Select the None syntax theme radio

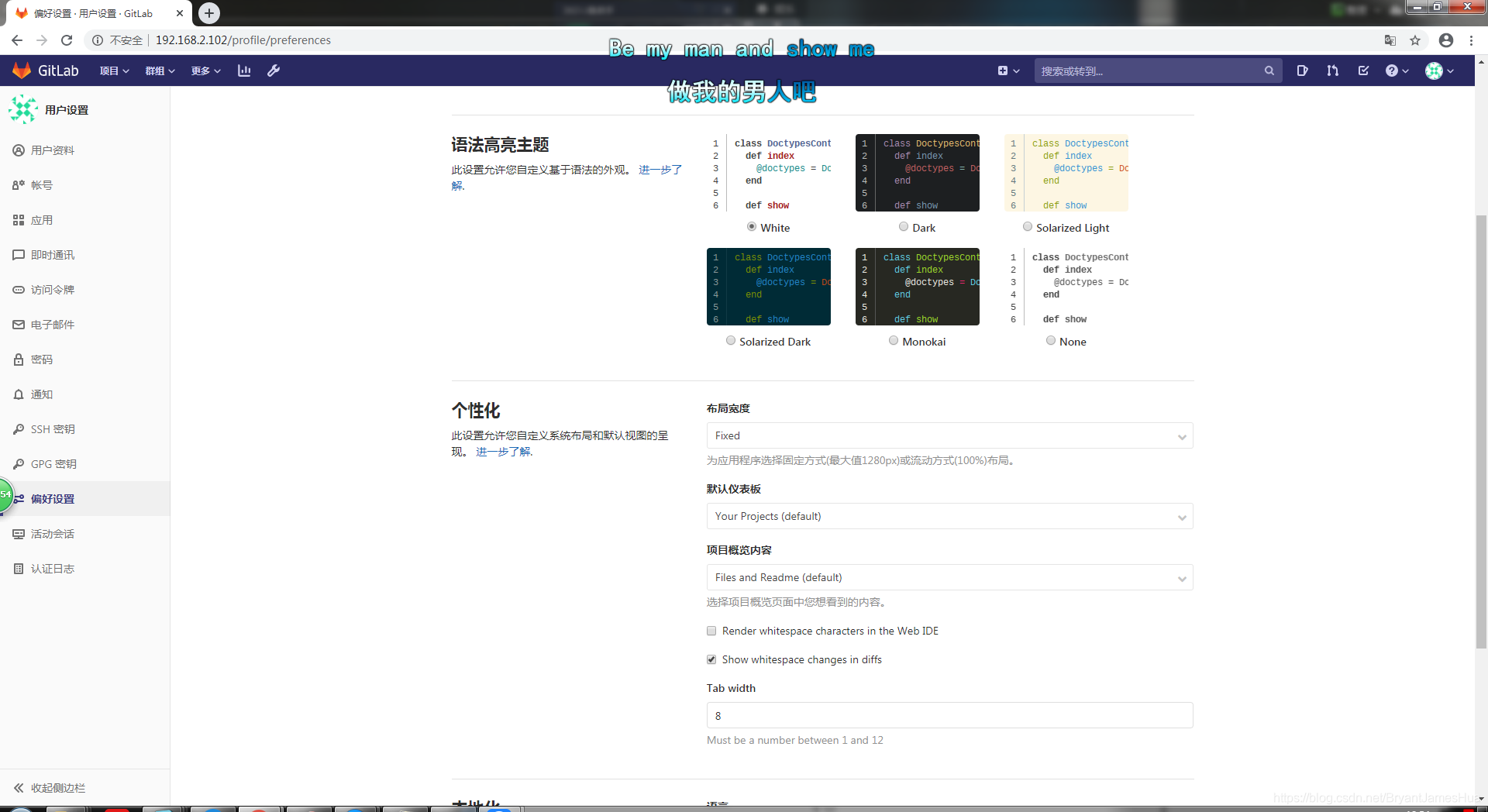coord(1051,341)
